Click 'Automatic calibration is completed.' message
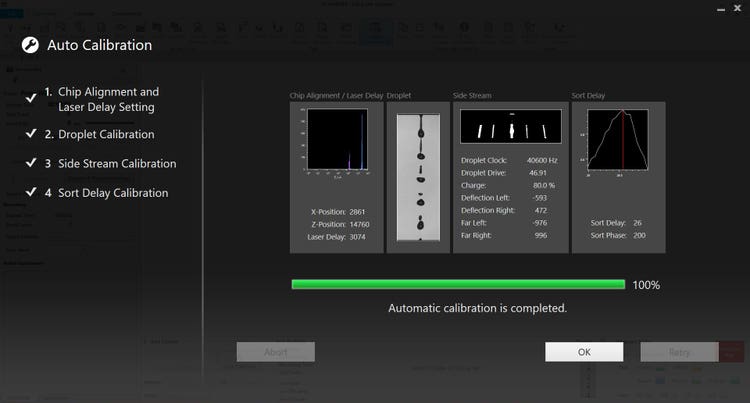 (x=477, y=308)
